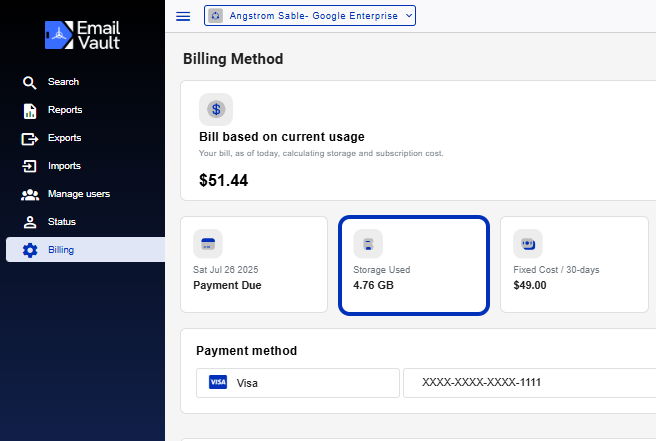Toggle the hamburger menu icon
The height and width of the screenshot is (441, 656).
tap(183, 16)
